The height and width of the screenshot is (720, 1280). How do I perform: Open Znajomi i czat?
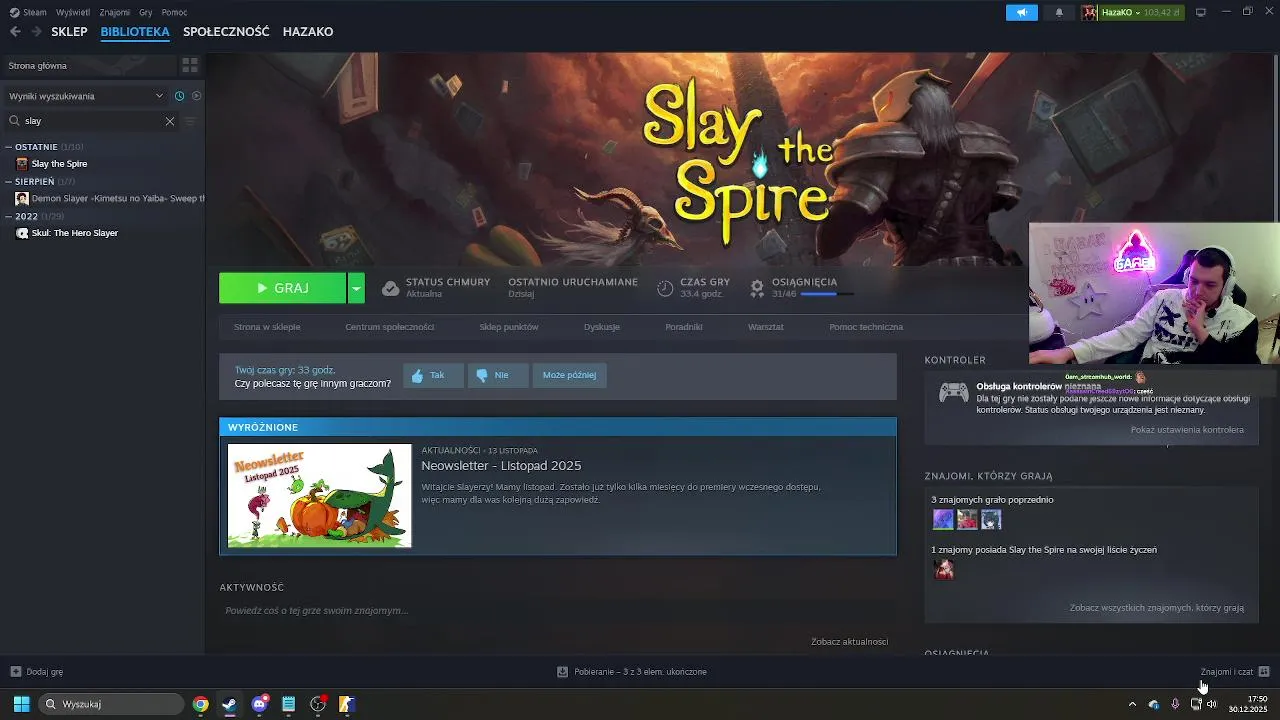tap(1235, 672)
